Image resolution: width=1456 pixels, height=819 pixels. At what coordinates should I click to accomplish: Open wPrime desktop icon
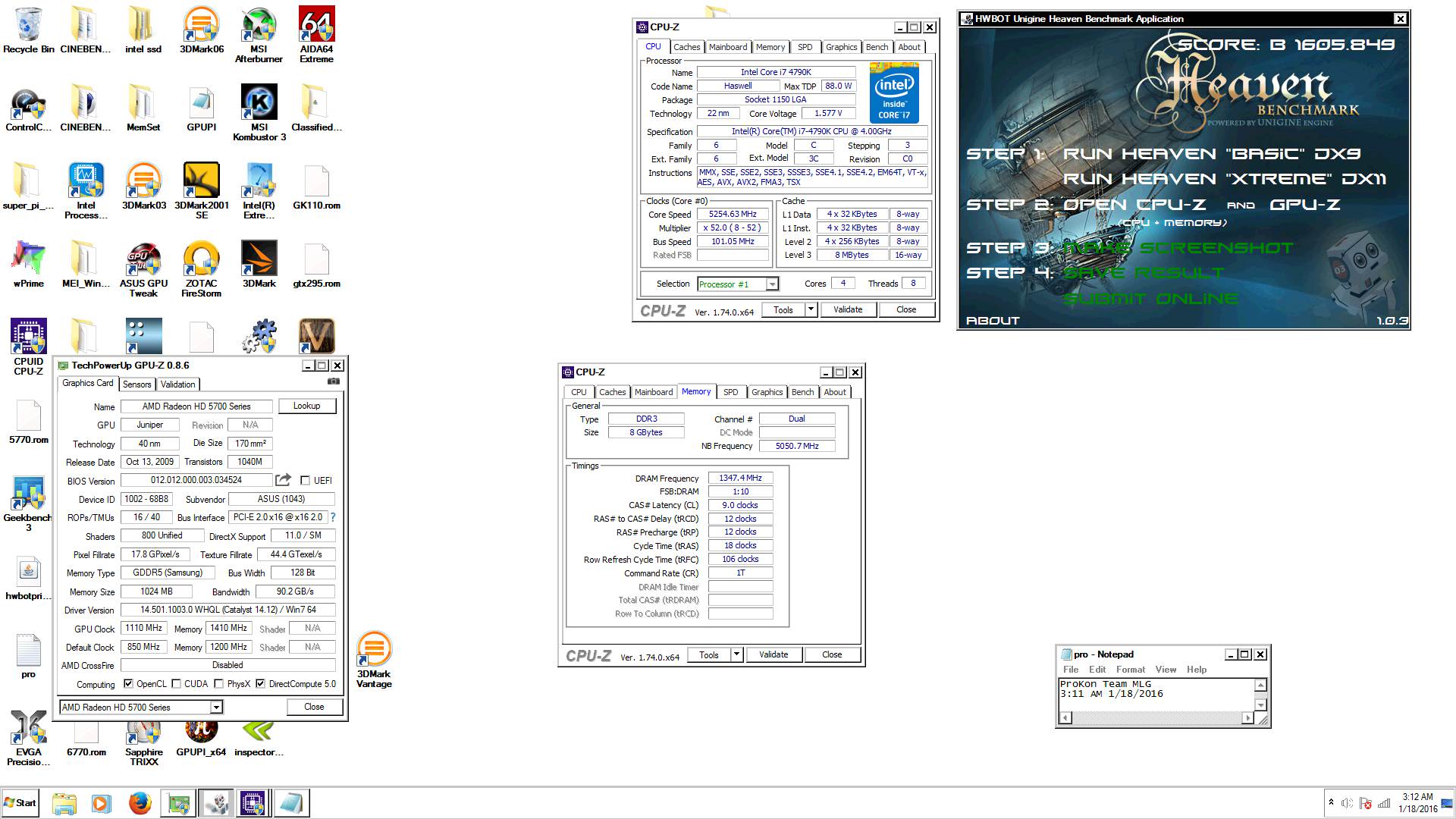pyautogui.click(x=28, y=264)
